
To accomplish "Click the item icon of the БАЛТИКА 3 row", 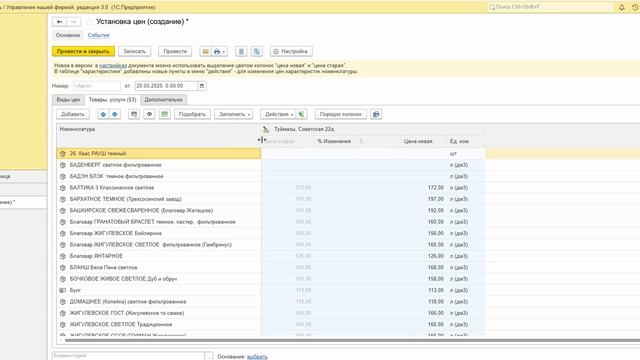I will (x=62, y=188).
